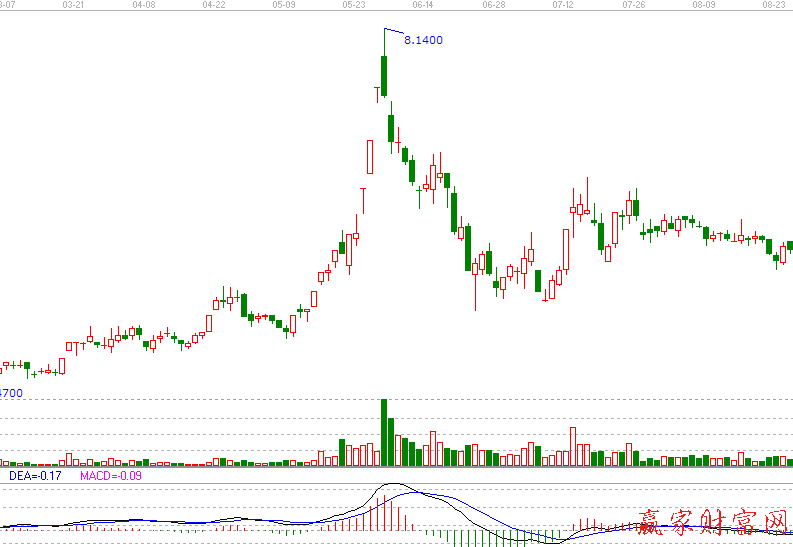Pick the 05-09 date marker

tap(283, 5)
